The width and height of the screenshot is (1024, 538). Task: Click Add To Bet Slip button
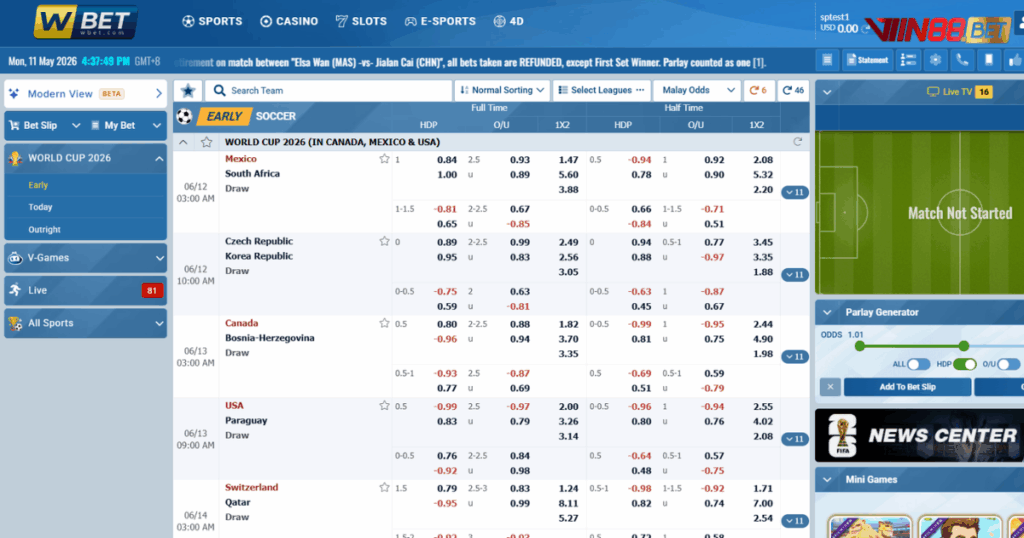coord(907,387)
